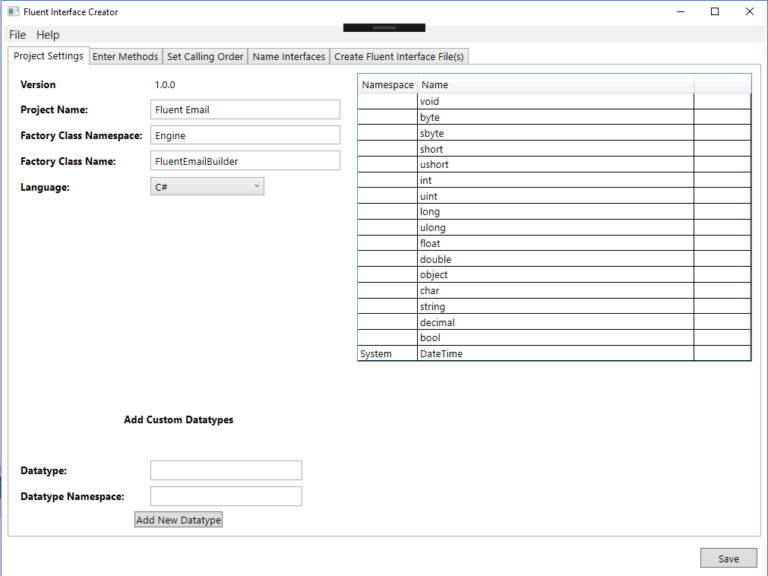Click the Add New Datatype button
This screenshot has height=576, width=768.
pos(178,520)
